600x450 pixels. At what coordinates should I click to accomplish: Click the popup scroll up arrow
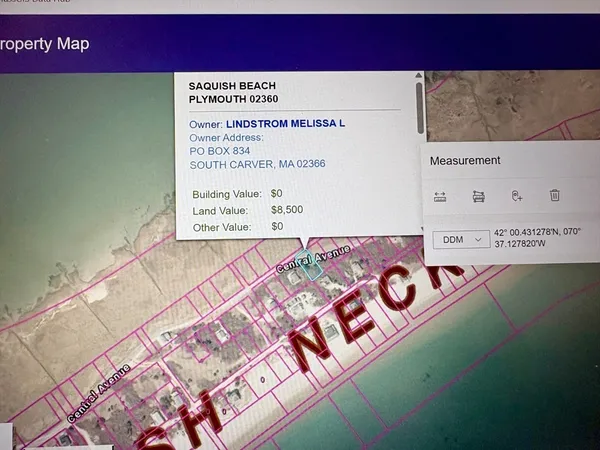point(419,76)
